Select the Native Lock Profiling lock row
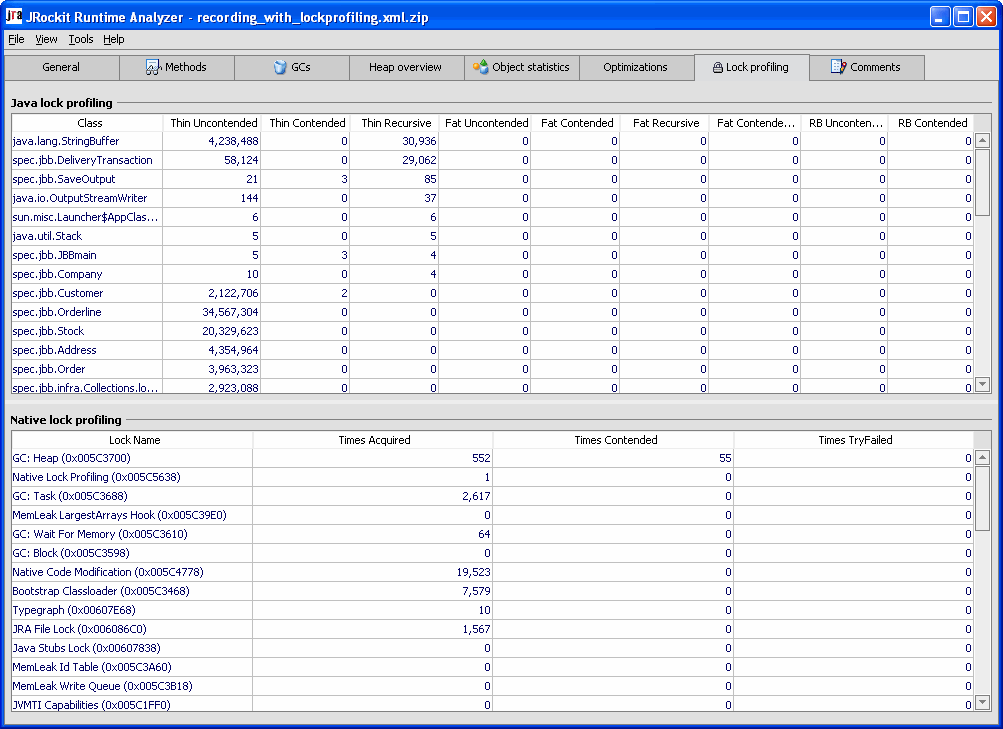This screenshot has height=729, width=1003. [x=493, y=477]
